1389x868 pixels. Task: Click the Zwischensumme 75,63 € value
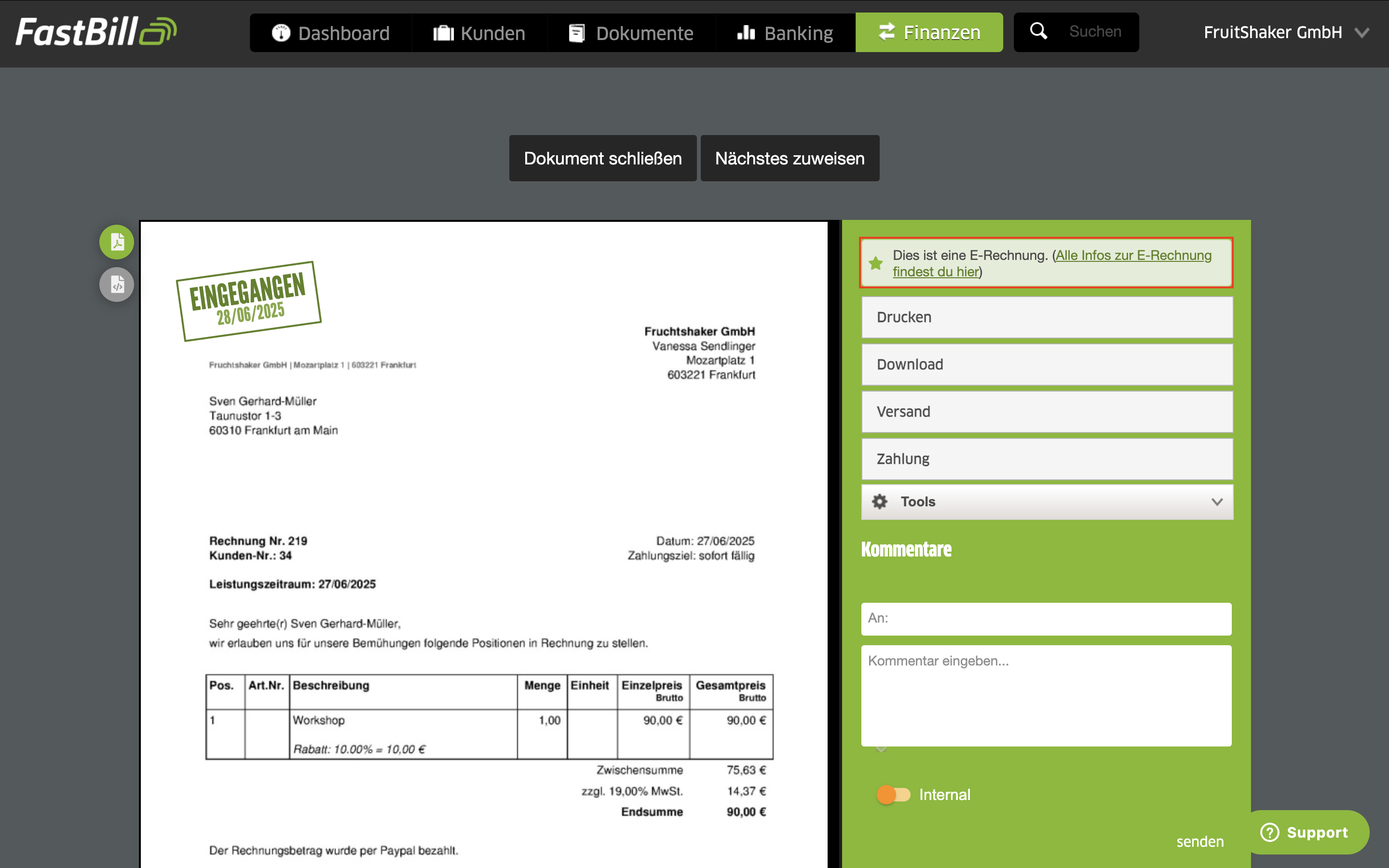pyautogui.click(x=746, y=770)
